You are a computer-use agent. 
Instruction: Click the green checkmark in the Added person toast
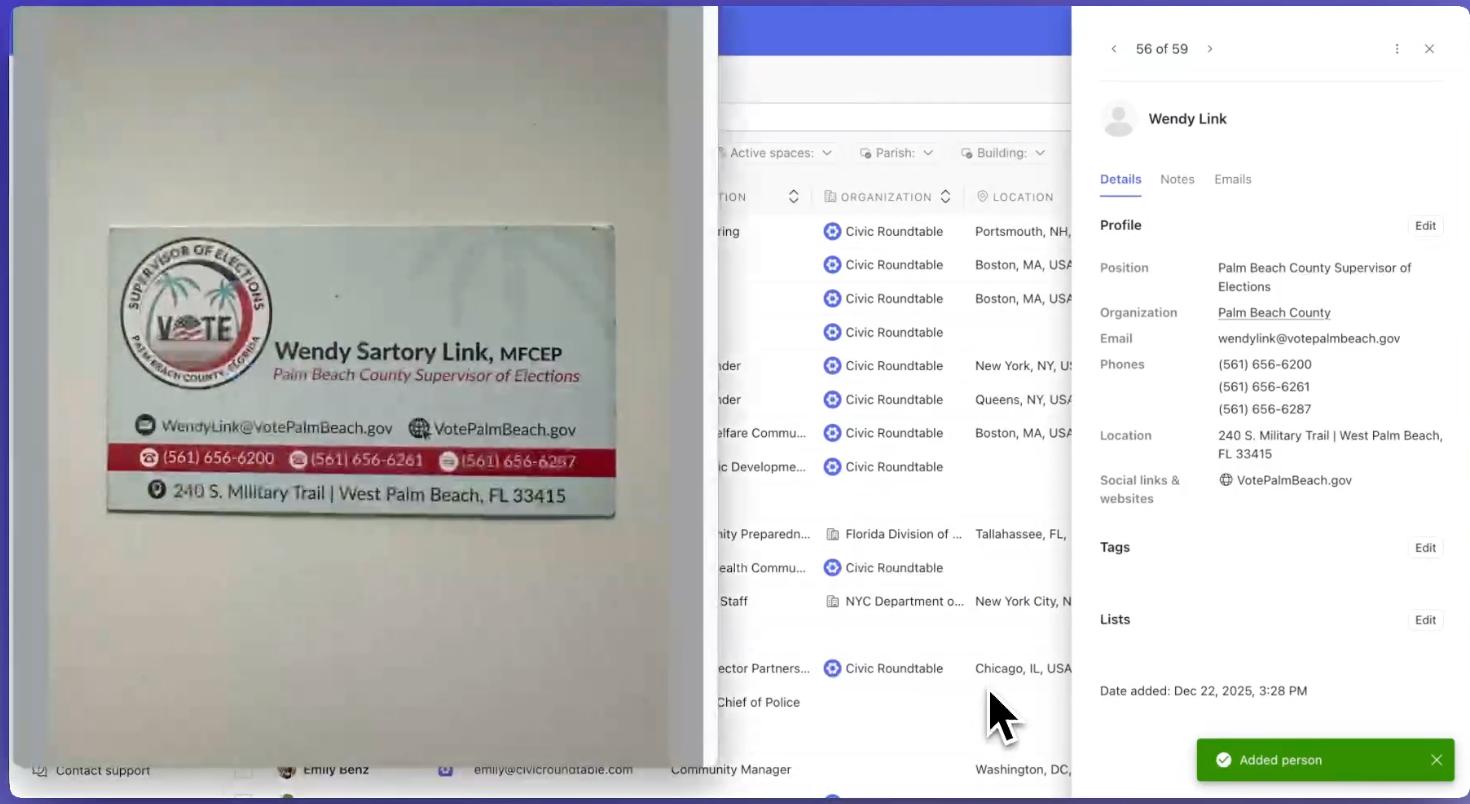pyautogui.click(x=1223, y=760)
